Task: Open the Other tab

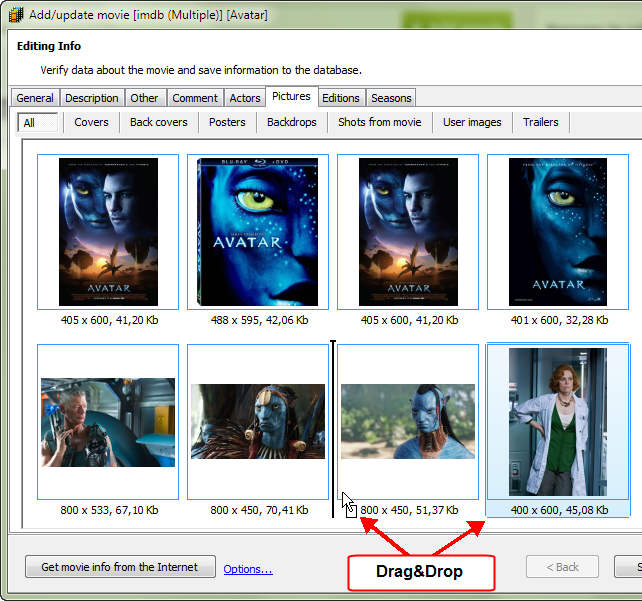Action: [x=145, y=98]
